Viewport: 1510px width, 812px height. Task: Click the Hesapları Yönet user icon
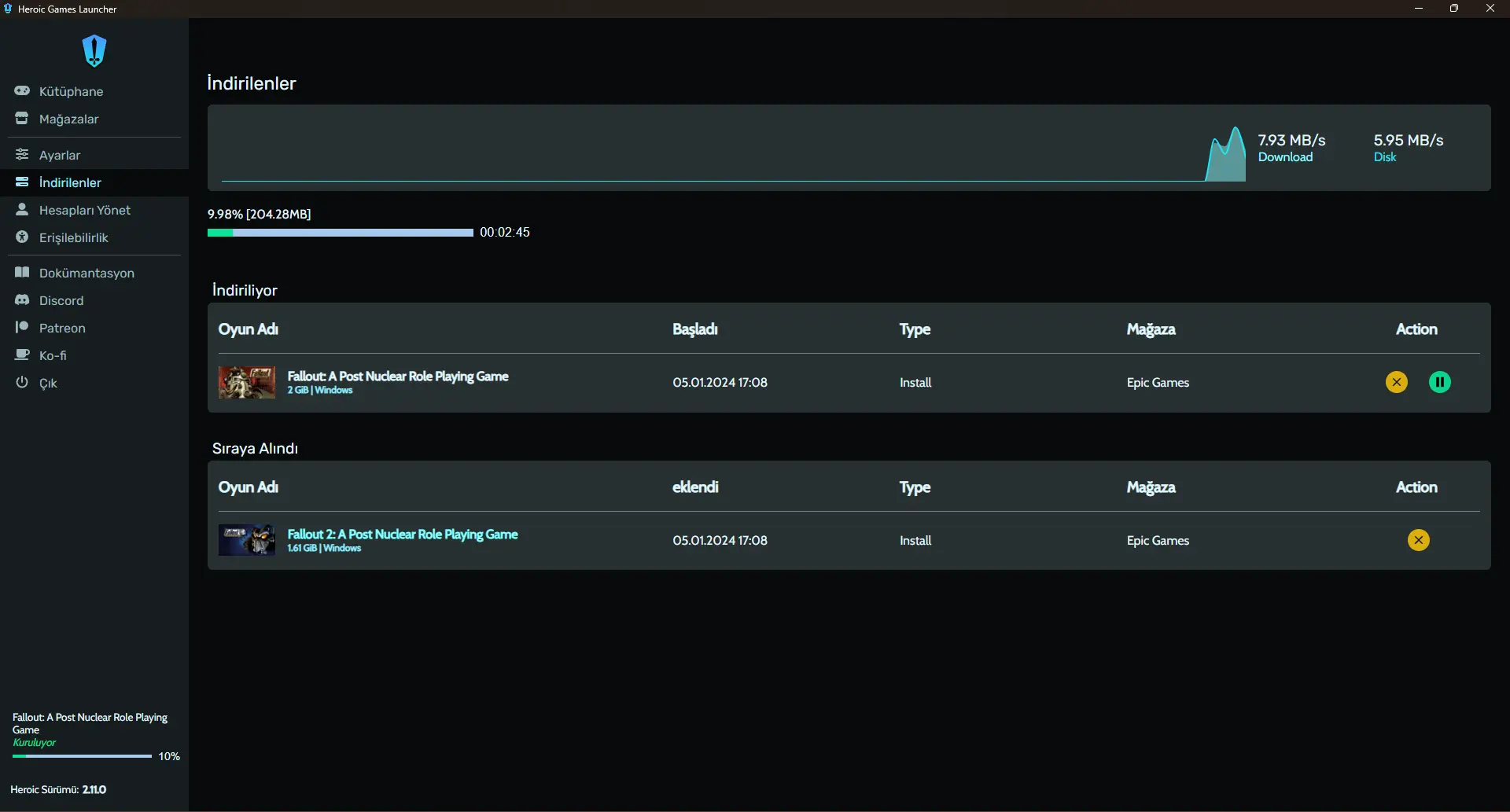(x=22, y=210)
